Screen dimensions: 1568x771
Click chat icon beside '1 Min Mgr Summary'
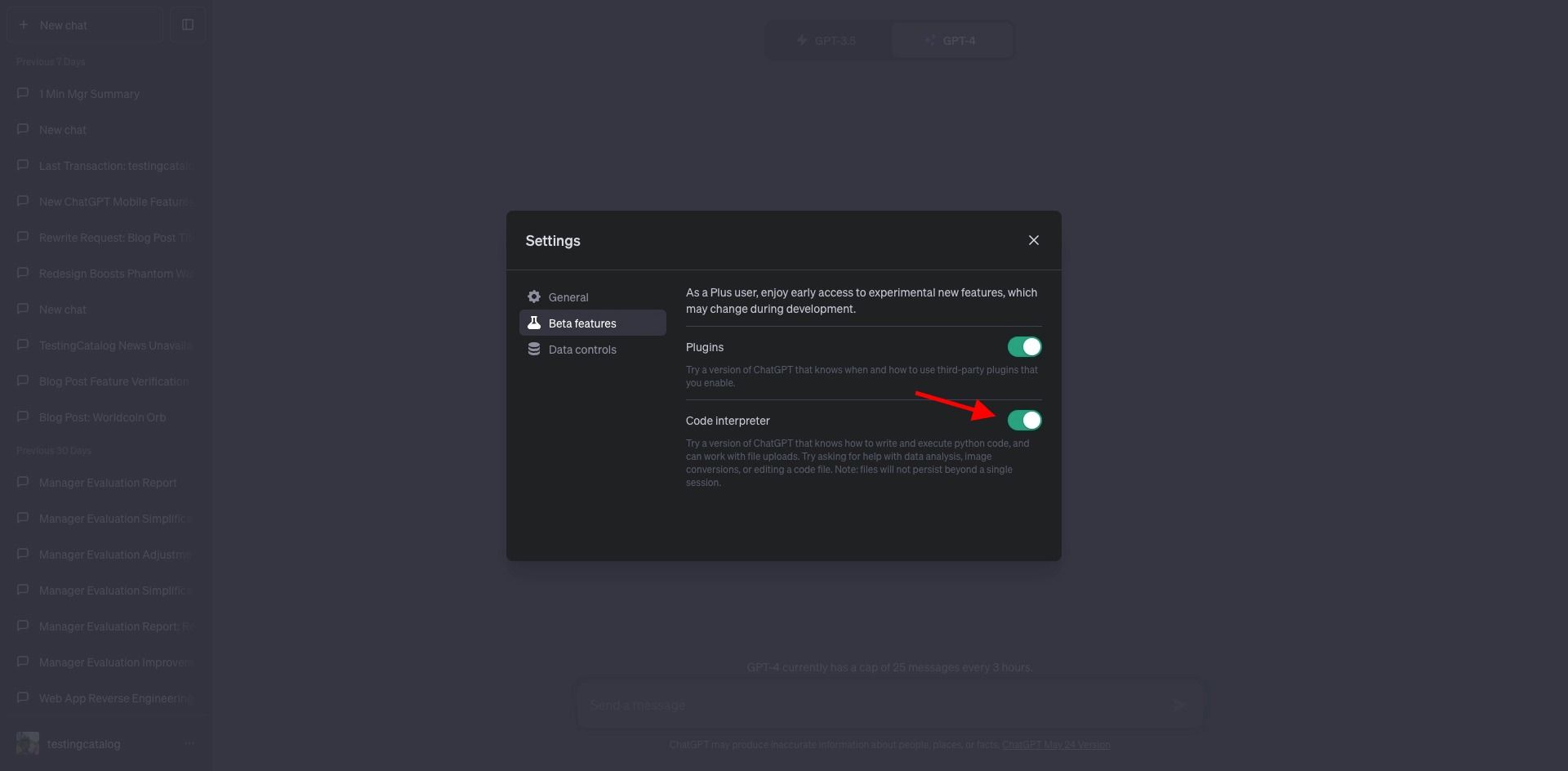point(23,93)
